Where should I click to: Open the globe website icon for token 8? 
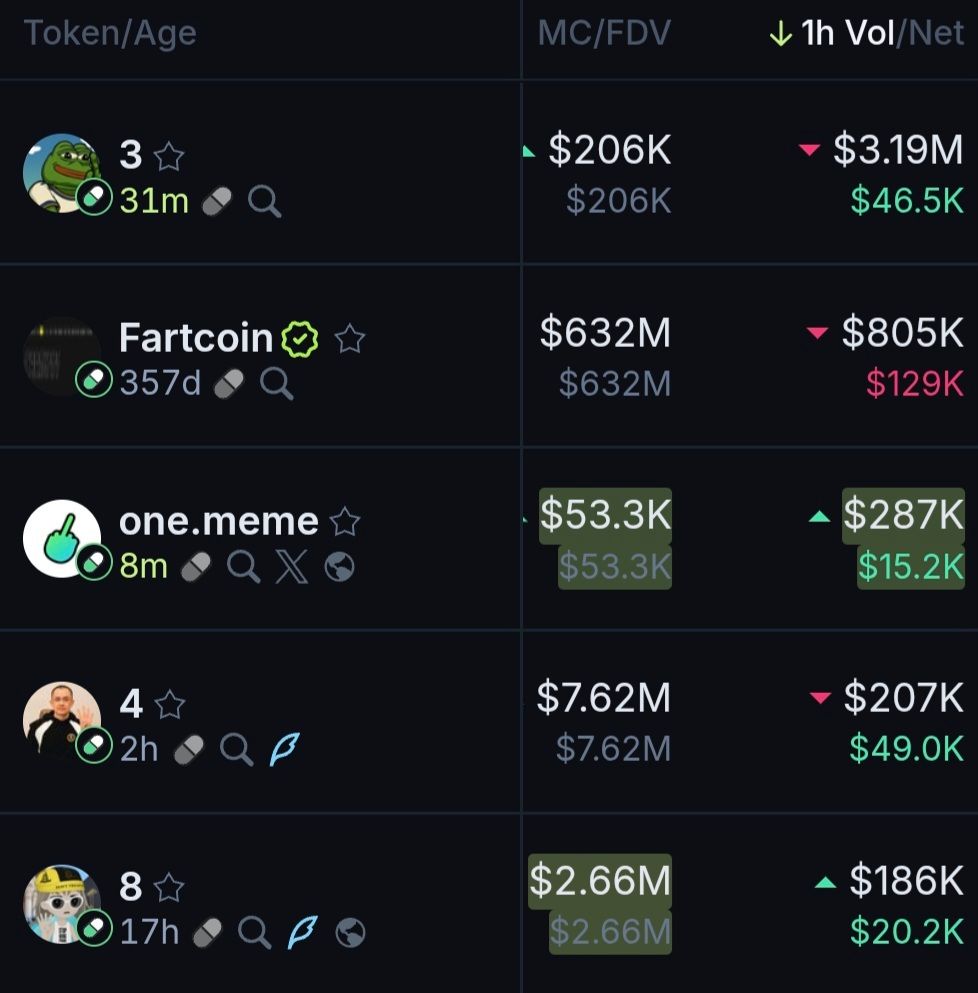coord(350,933)
